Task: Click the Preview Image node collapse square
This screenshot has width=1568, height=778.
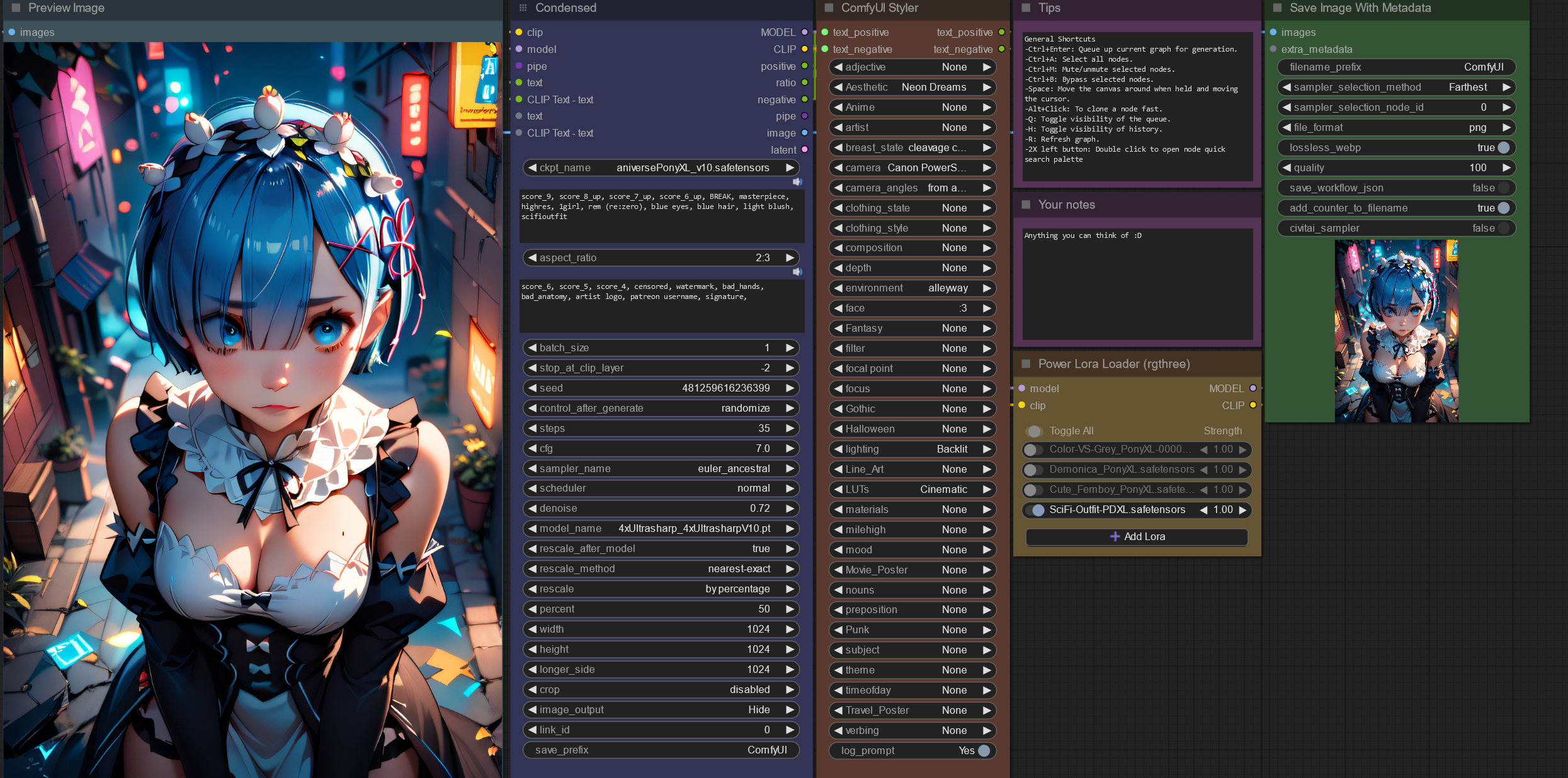Action: pos(16,8)
